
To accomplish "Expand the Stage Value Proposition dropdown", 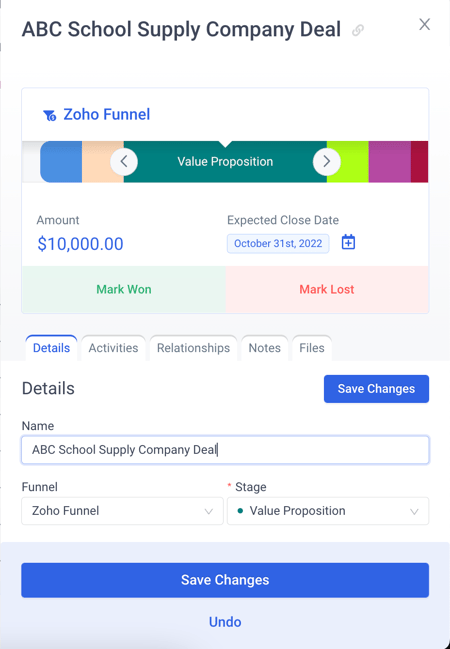I will pyautogui.click(x=328, y=511).
